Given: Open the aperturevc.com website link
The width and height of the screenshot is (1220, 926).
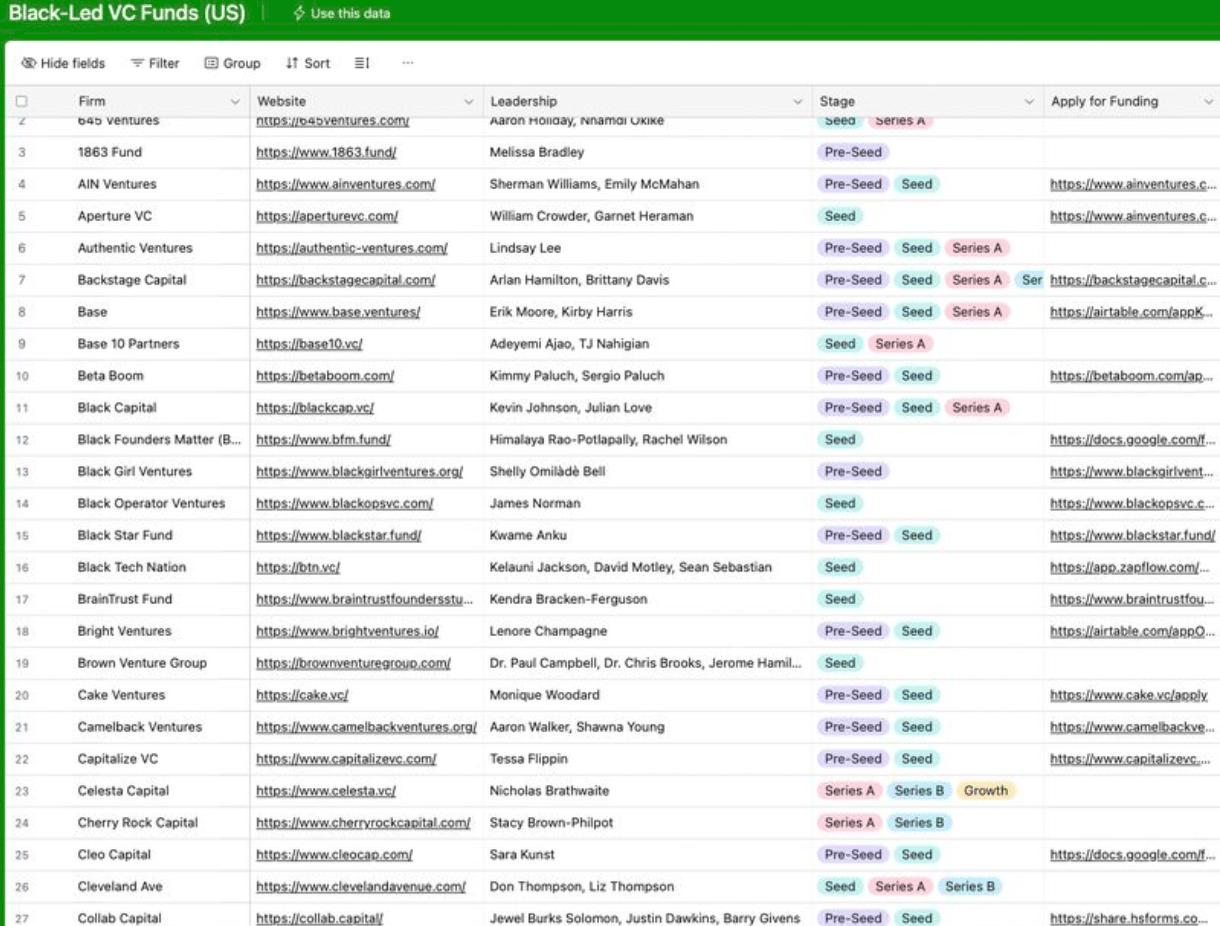Looking at the screenshot, I should pos(327,216).
